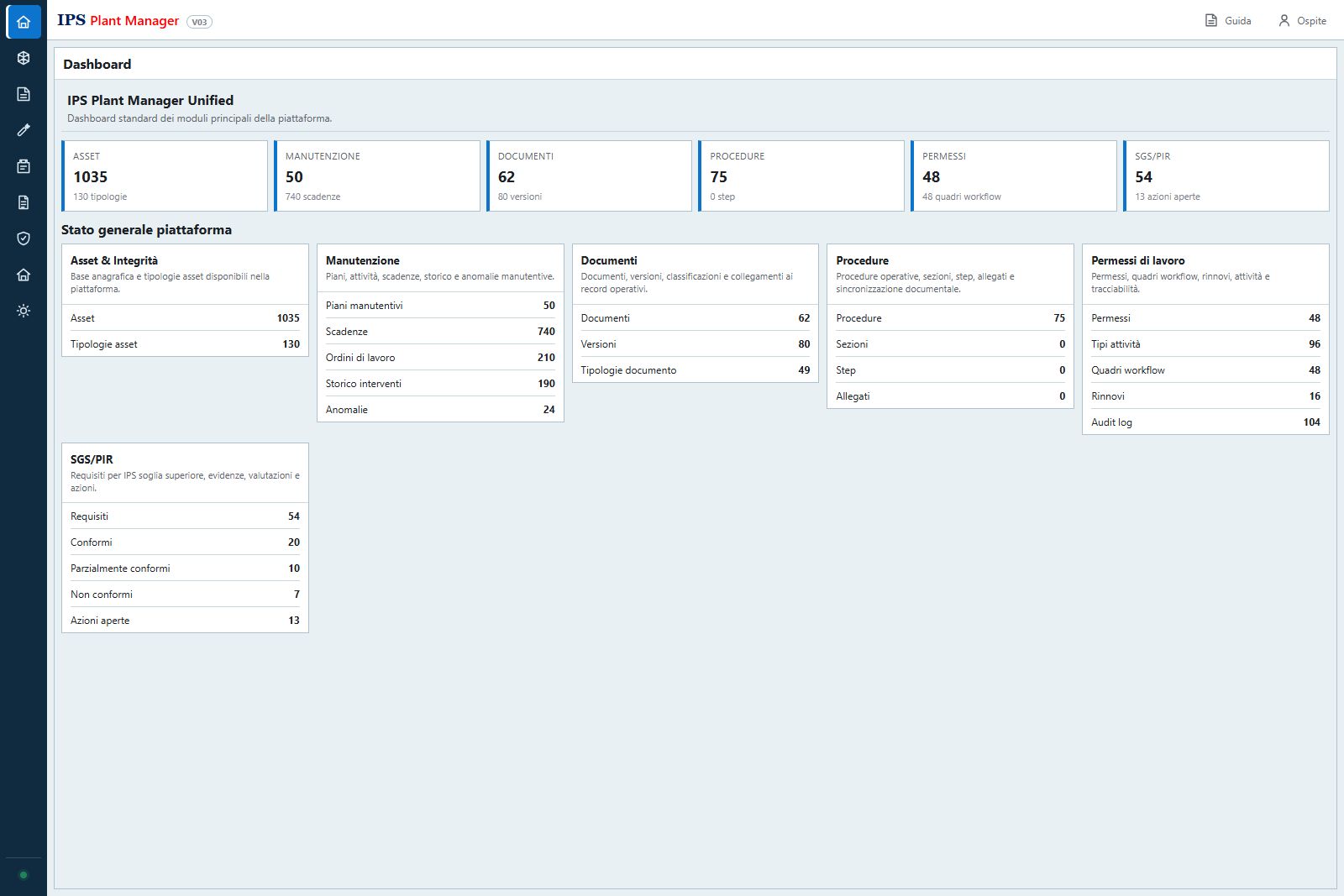Select the Step row in Procedure panel
This screenshot has width=1344, height=896.
[x=950, y=370]
